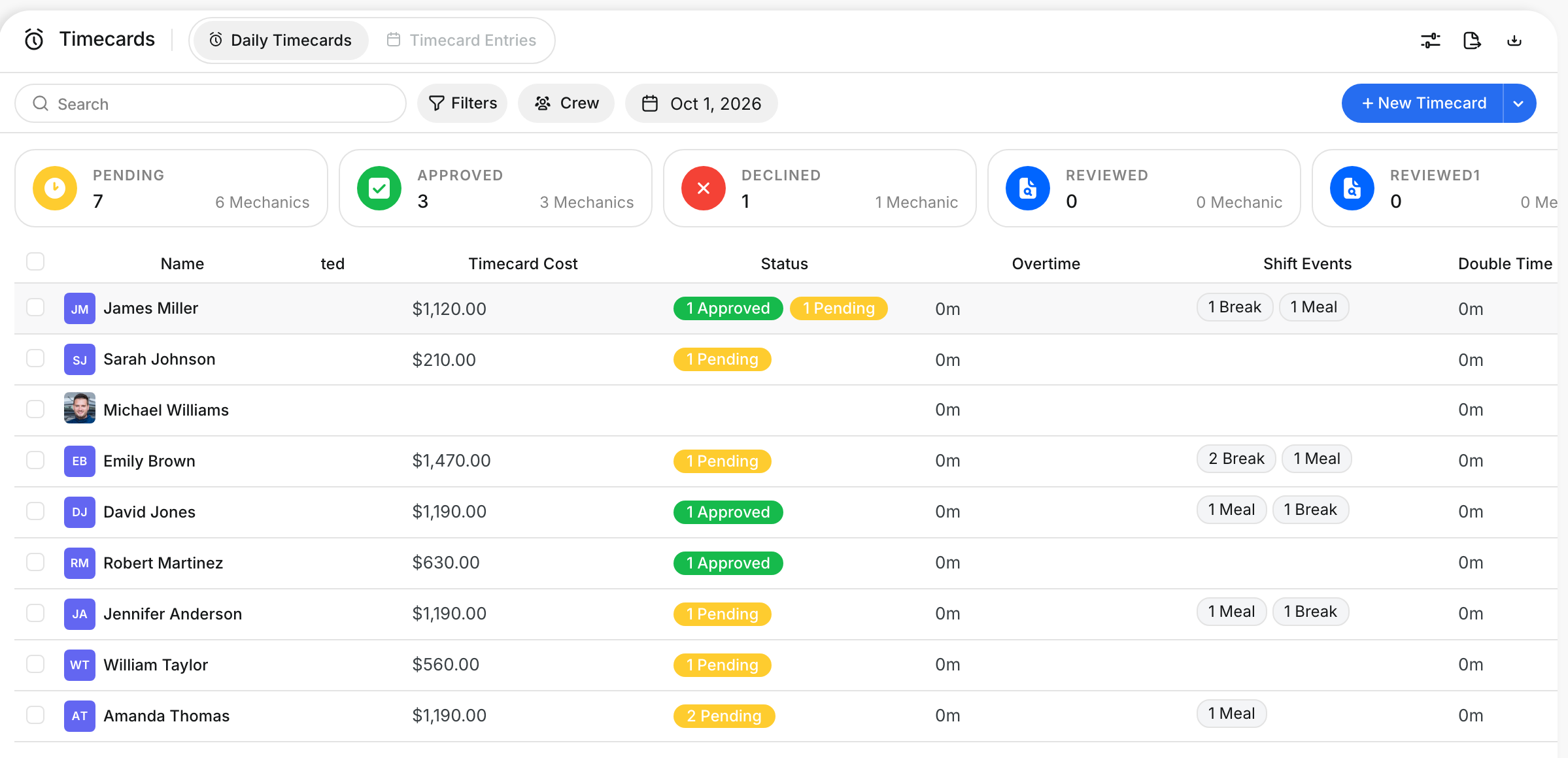
Task: Click Sarah Johnson's SJ avatar
Action: [80, 359]
